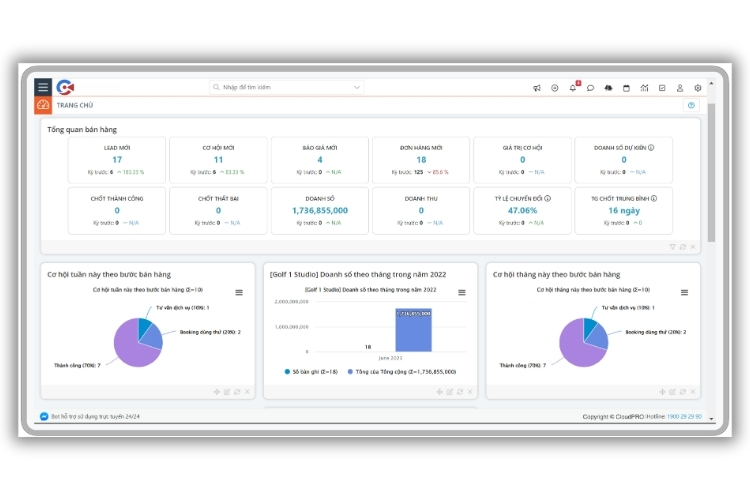
Task: Open the hamburger navigation menu
Action: click(x=42, y=87)
